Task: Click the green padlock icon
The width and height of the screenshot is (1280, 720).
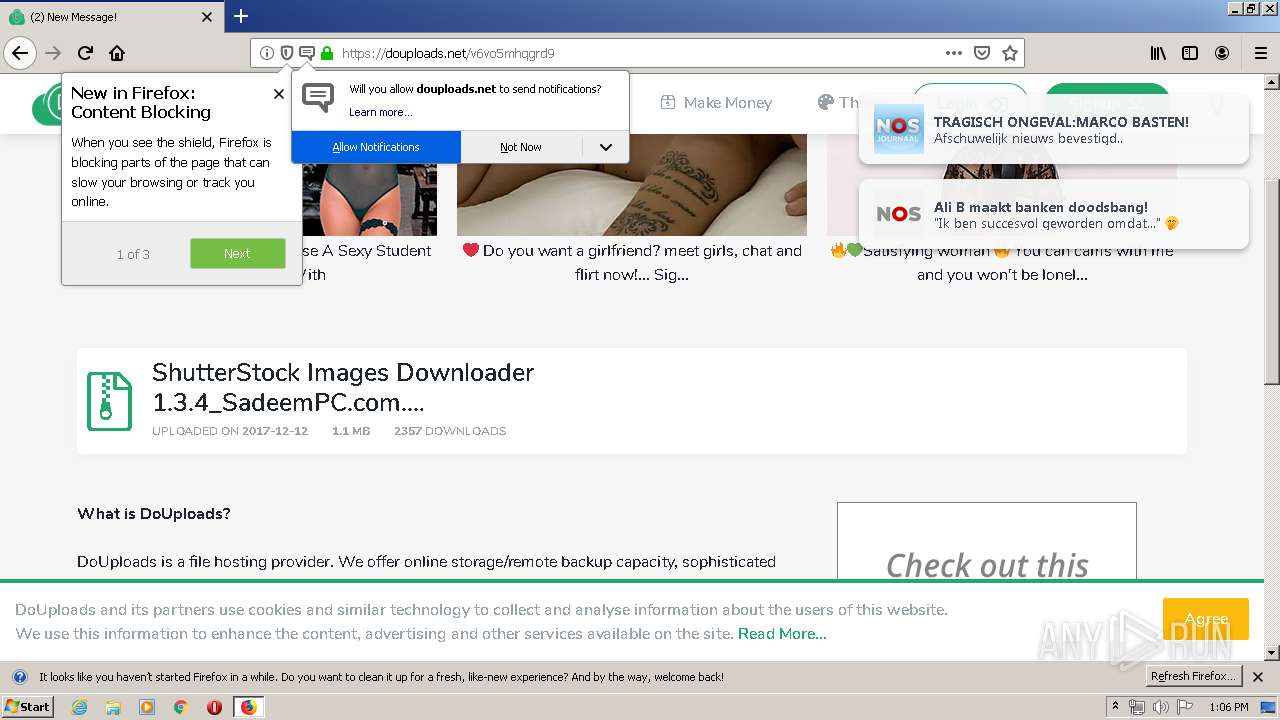Action: (x=326, y=53)
